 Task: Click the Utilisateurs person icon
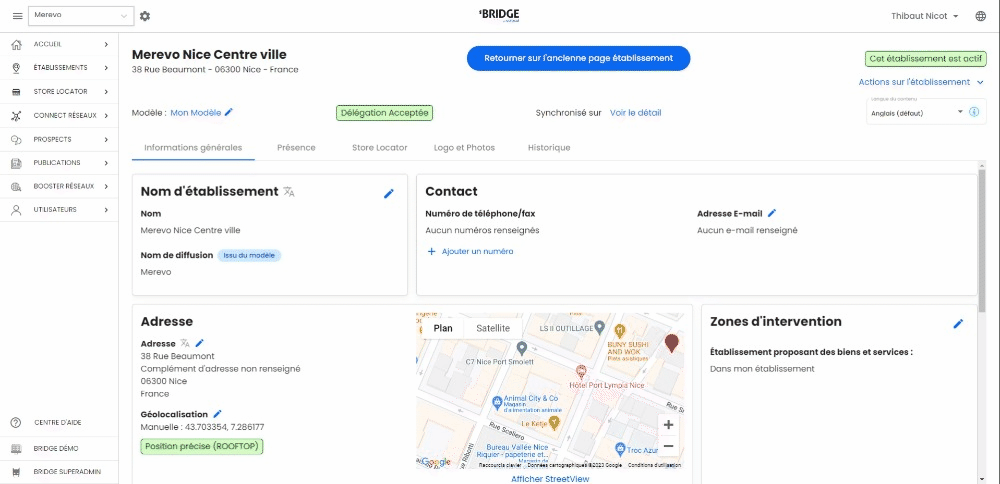point(17,210)
